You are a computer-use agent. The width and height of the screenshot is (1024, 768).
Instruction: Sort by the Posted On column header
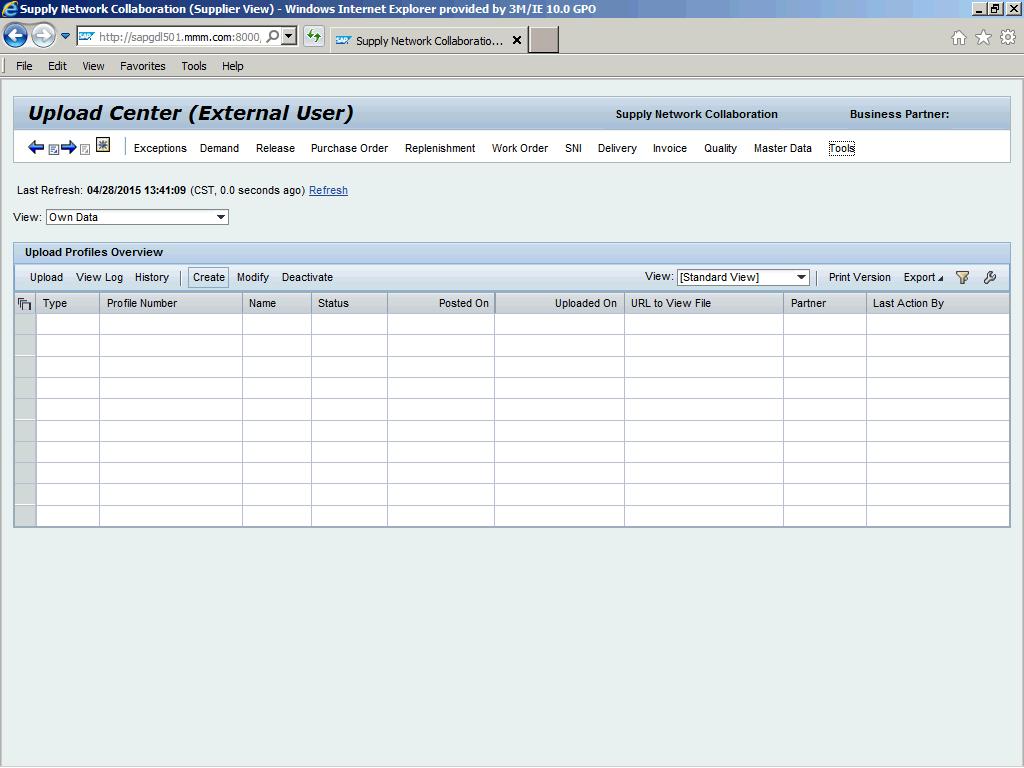point(441,304)
